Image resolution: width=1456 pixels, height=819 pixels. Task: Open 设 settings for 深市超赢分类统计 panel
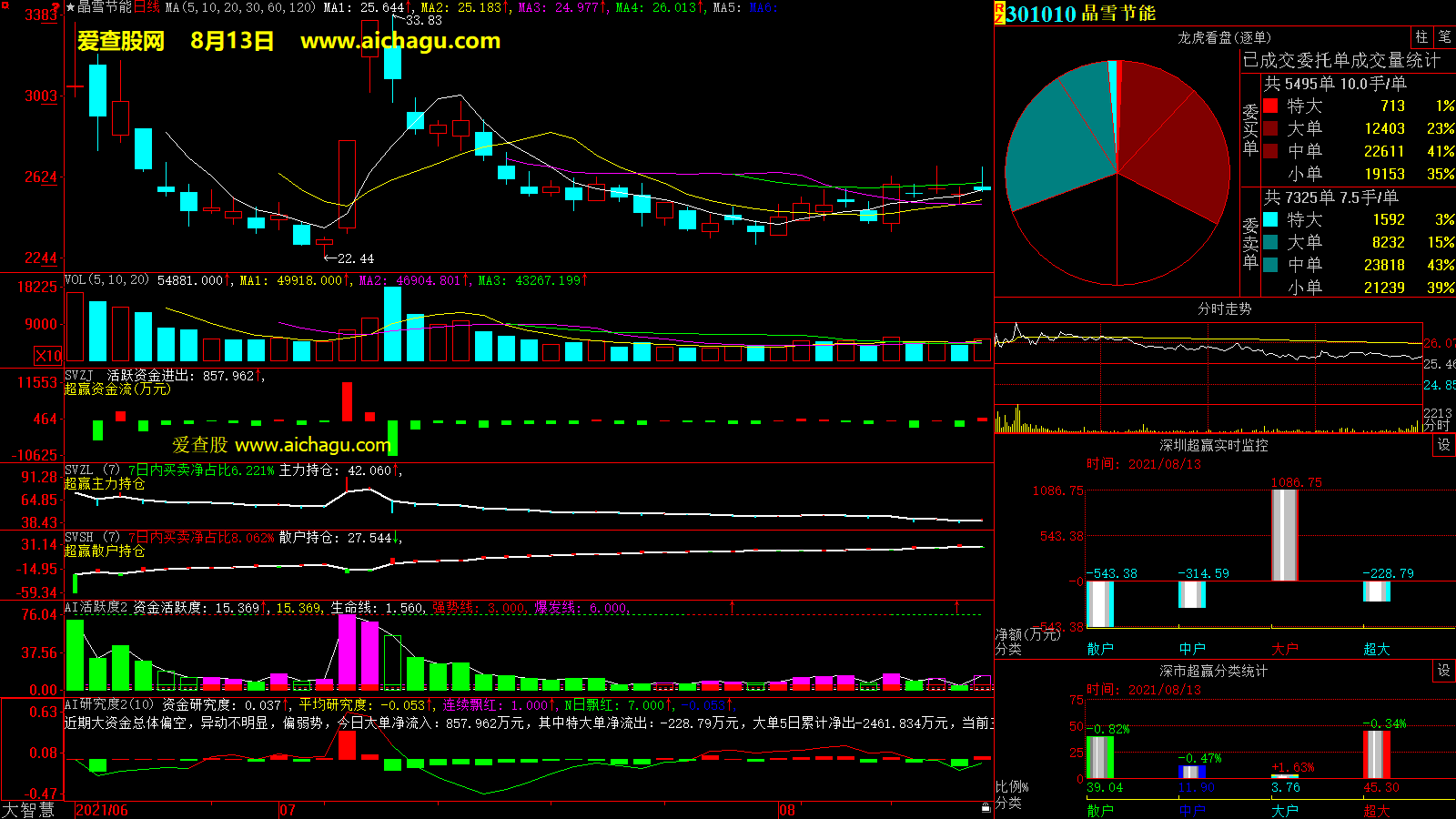coord(1444,671)
